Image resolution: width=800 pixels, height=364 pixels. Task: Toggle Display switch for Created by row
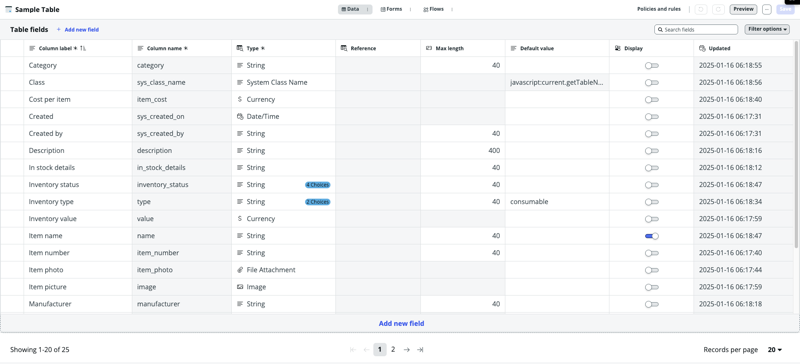652,134
